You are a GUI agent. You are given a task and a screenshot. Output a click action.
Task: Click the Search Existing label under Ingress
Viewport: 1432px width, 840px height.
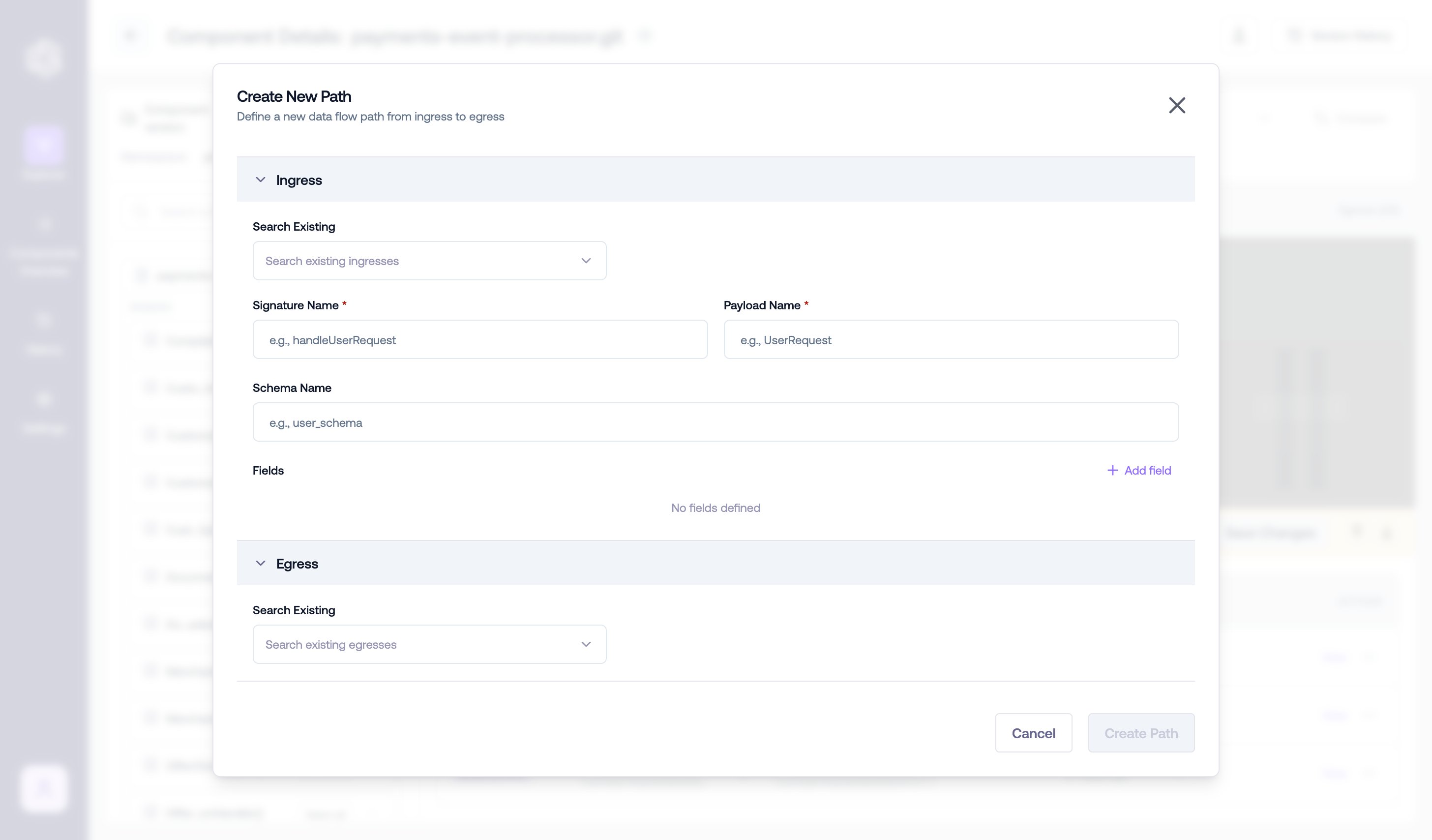click(x=294, y=227)
